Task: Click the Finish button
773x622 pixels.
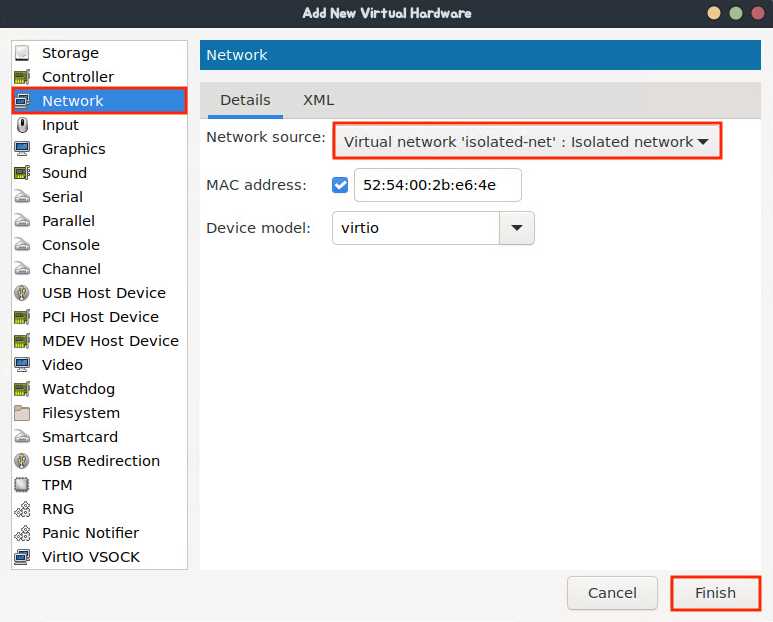Action: click(715, 593)
